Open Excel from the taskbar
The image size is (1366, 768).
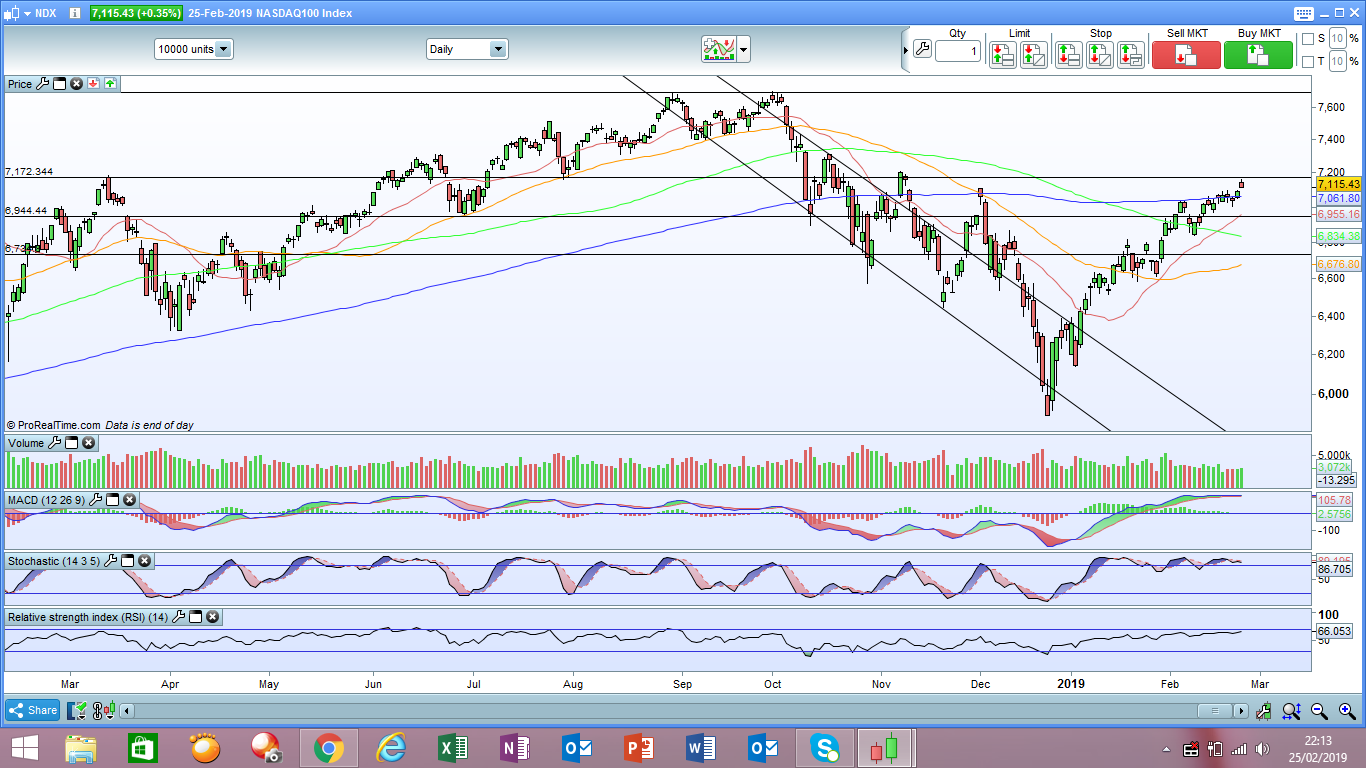pos(452,748)
